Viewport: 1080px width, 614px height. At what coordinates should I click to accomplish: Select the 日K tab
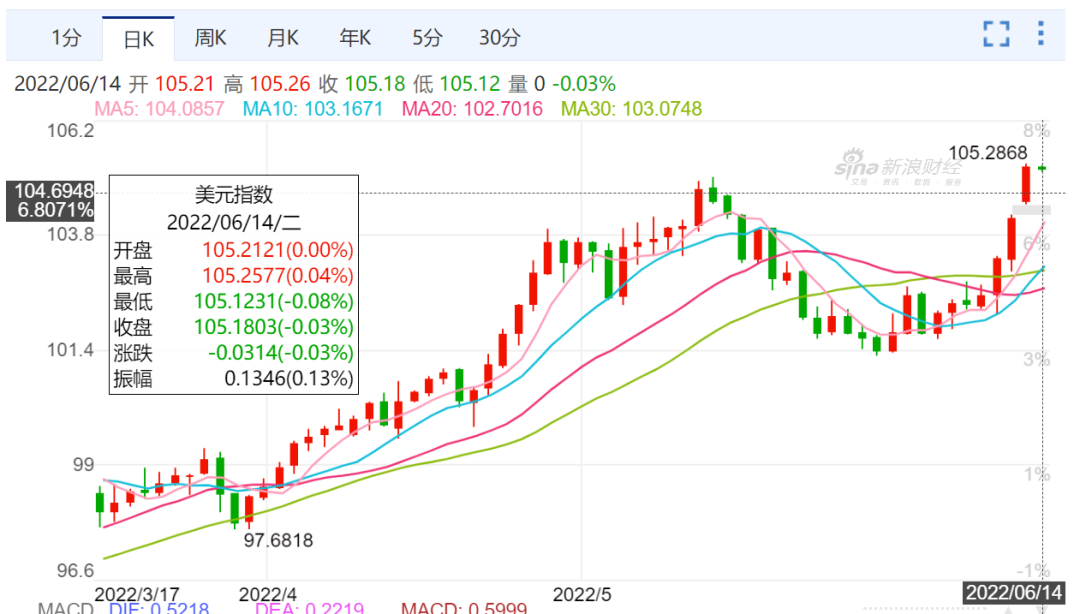(x=138, y=39)
